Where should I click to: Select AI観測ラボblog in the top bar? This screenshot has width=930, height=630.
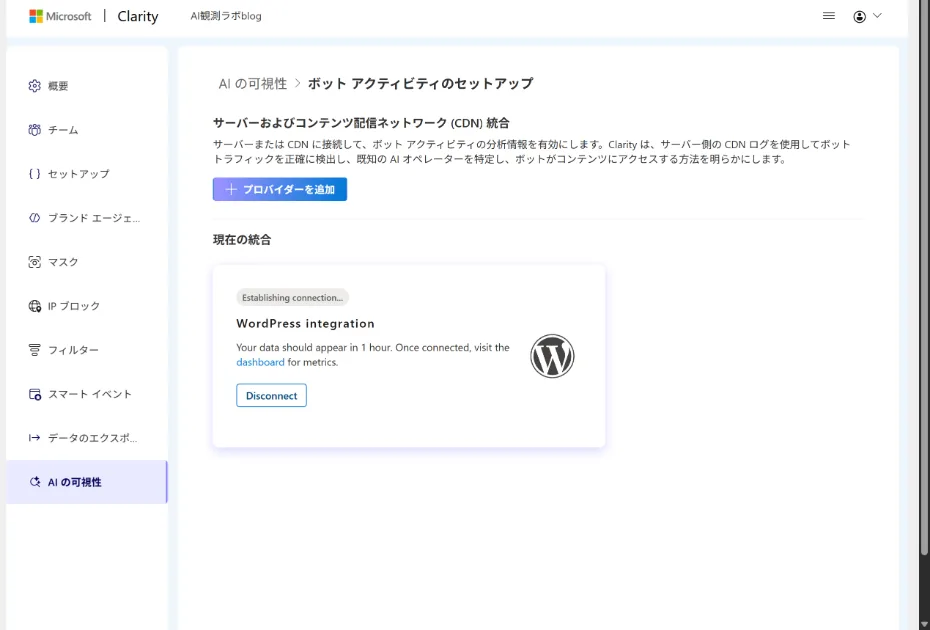(224, 16)
